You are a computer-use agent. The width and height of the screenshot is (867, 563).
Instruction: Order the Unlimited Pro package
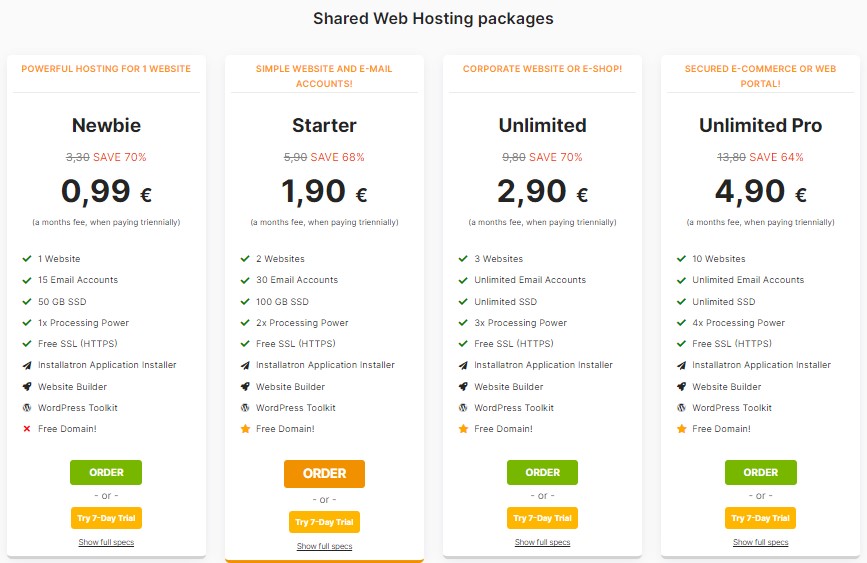tap(761, 472)
